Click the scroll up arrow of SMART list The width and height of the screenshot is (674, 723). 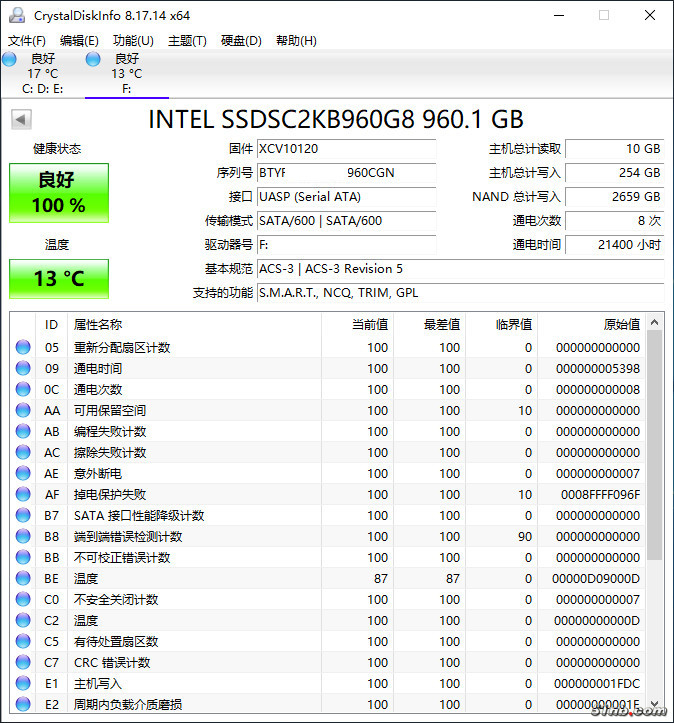[x=654, y=322]
